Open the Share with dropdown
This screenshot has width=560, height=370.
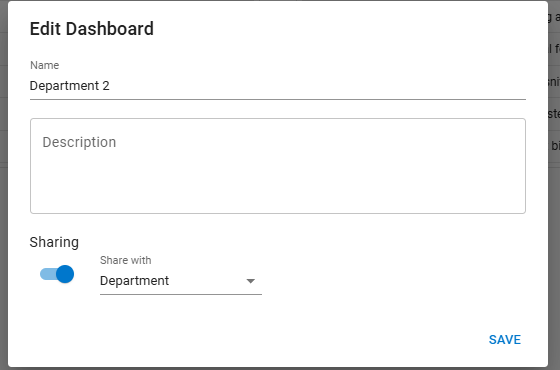click(181, 281)
